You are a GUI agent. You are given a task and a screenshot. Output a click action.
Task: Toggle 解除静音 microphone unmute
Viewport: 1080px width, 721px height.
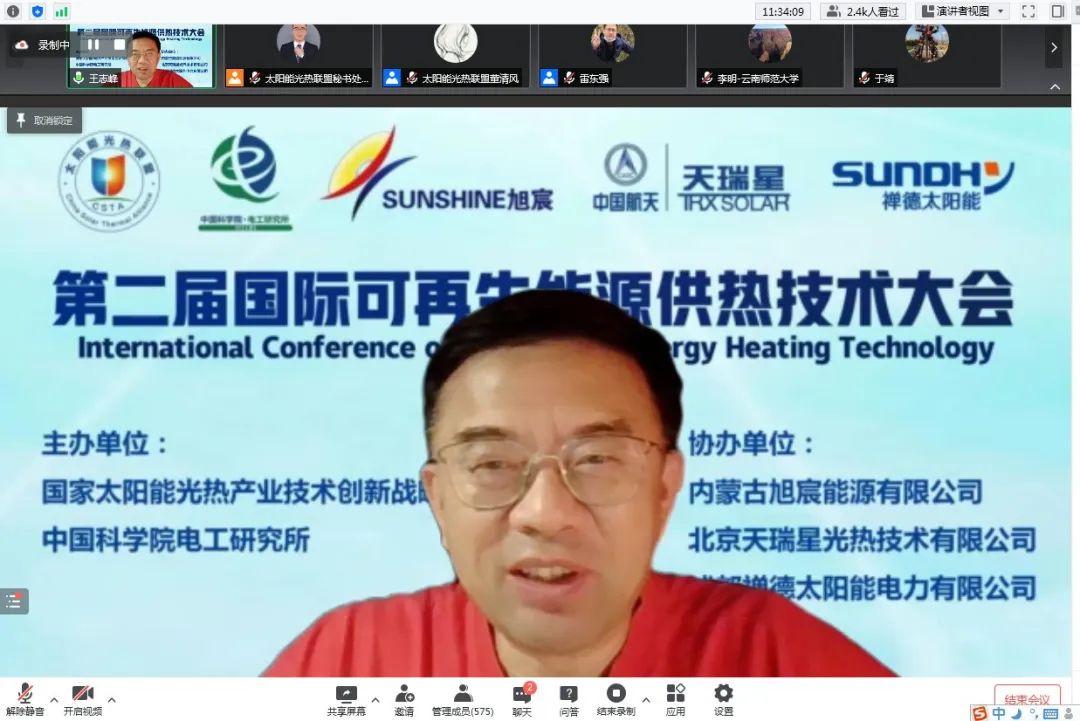tap(25, 694)
